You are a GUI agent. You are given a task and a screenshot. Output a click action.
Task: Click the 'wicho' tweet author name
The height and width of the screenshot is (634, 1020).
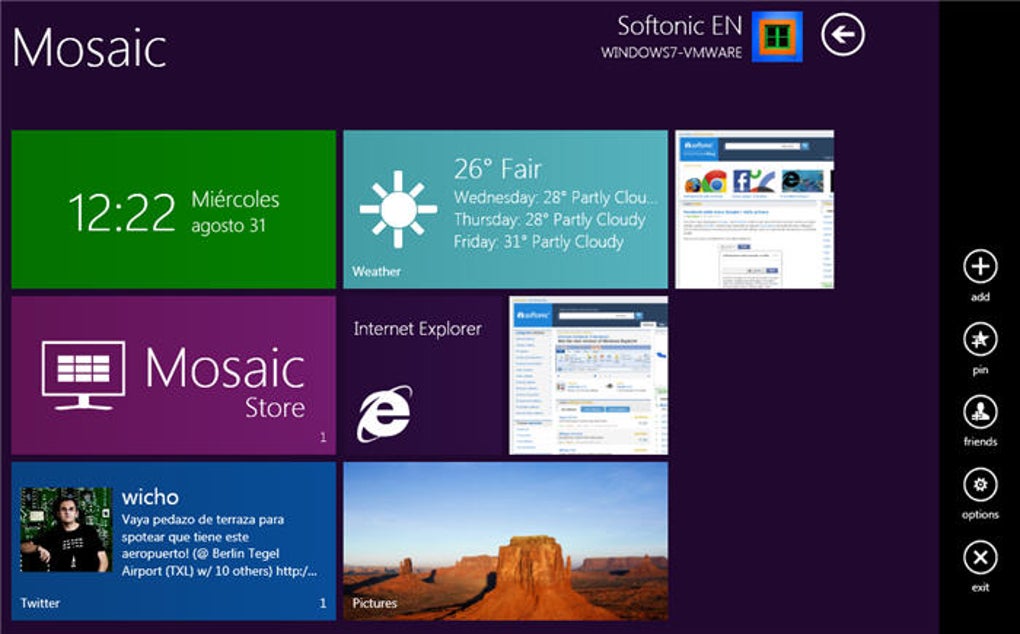(x=150, y=497)
